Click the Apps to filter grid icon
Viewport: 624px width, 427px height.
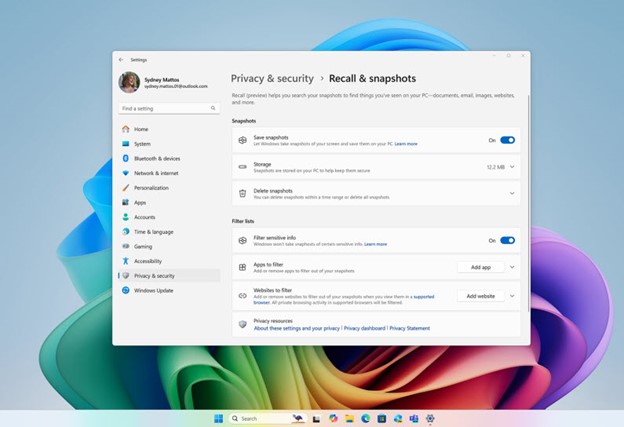(242, 267)
